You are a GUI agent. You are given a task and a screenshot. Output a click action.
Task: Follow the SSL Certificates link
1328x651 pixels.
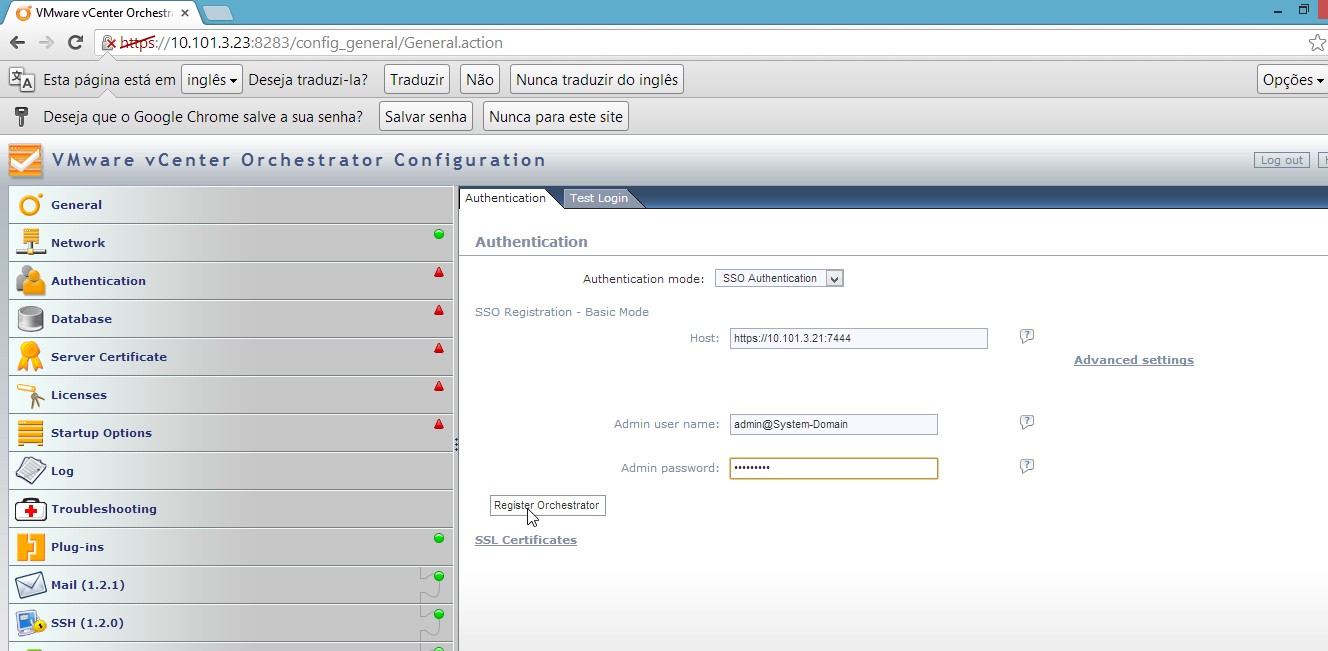pos(526,540)
